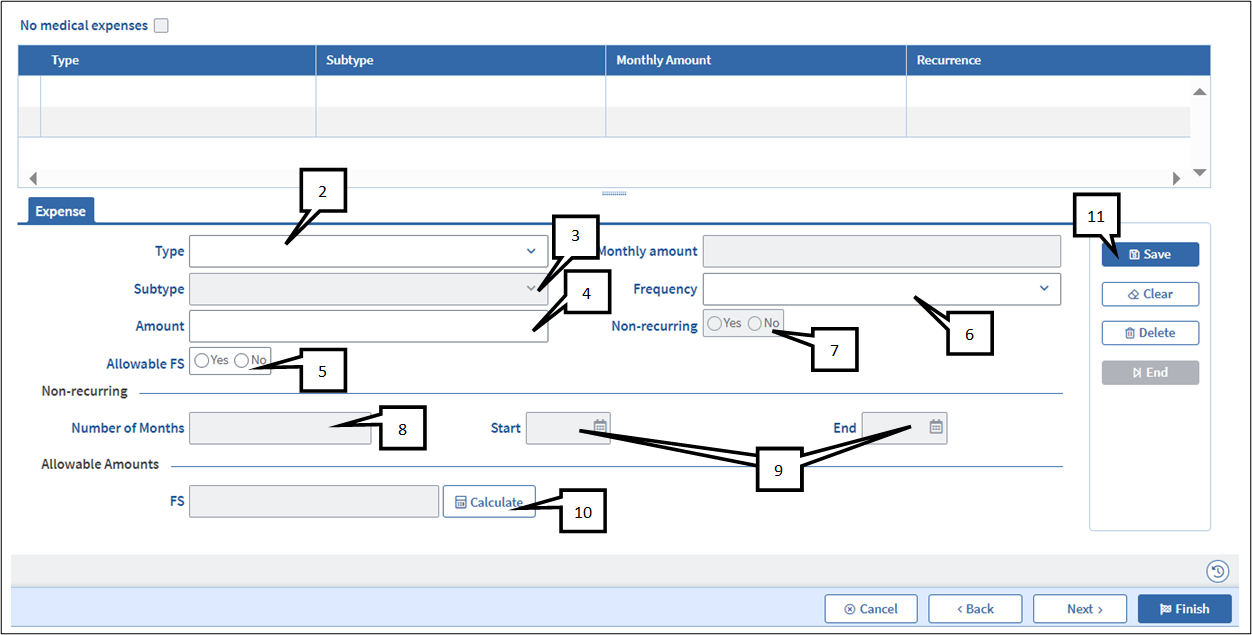Select No for Allowable FS
Image resolution: width=1252 pixels, height=635 pixels.
point(241,361)
